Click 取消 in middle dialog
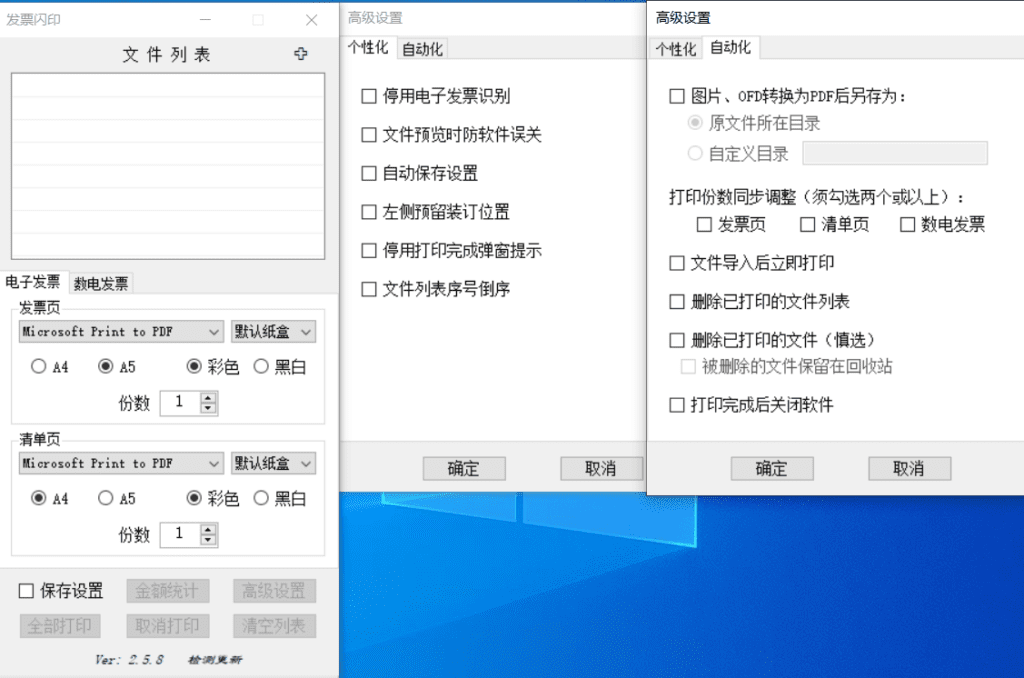 [601, 468]
